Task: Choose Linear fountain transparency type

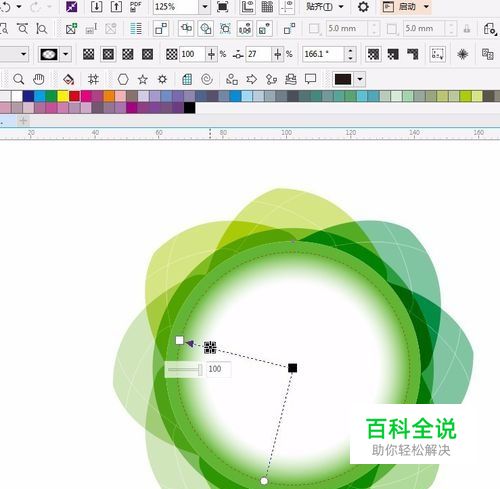Action: 88,54
